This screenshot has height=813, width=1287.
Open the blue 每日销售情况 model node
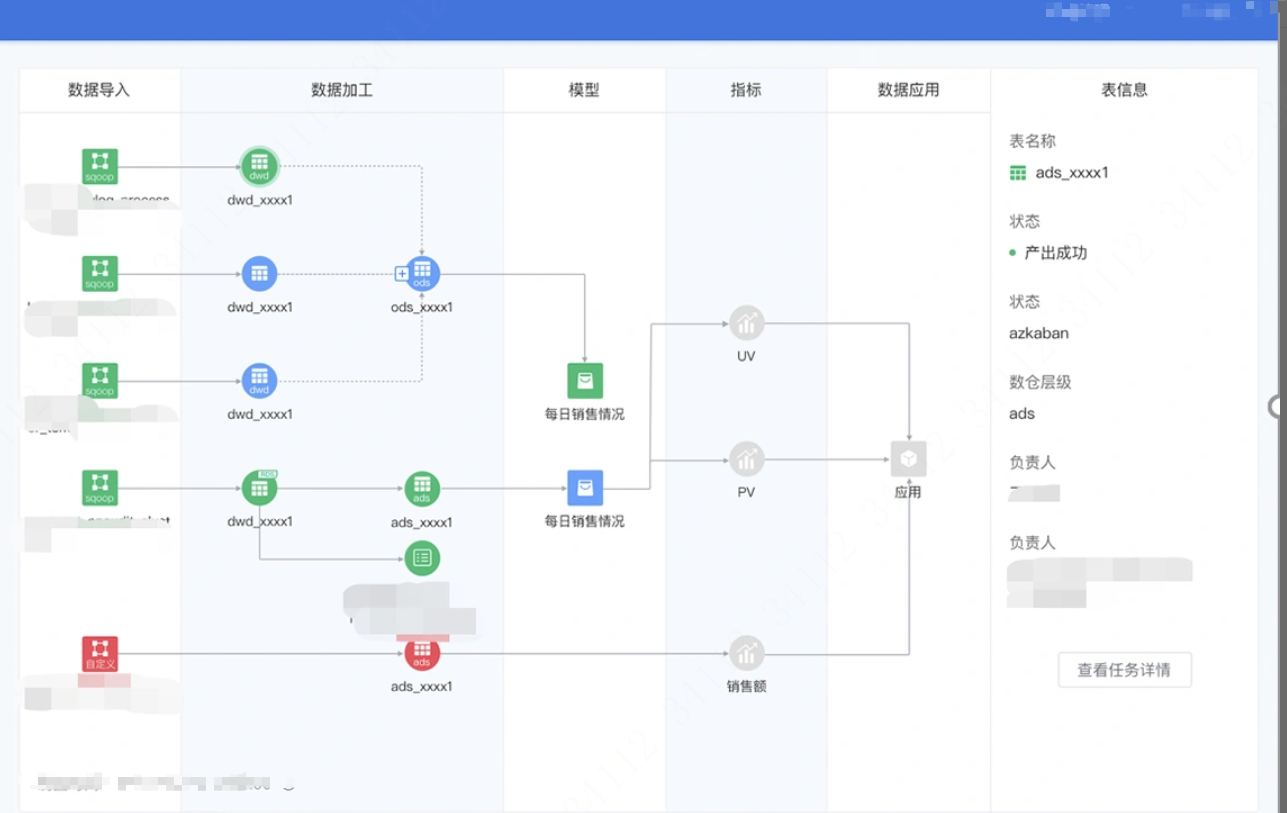585,488
